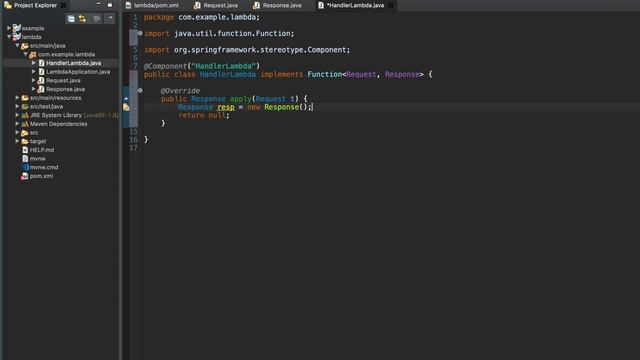The image size is (640, 360).
Task: Click the mvnw.cmd file icon
Action: pos(25,167)
